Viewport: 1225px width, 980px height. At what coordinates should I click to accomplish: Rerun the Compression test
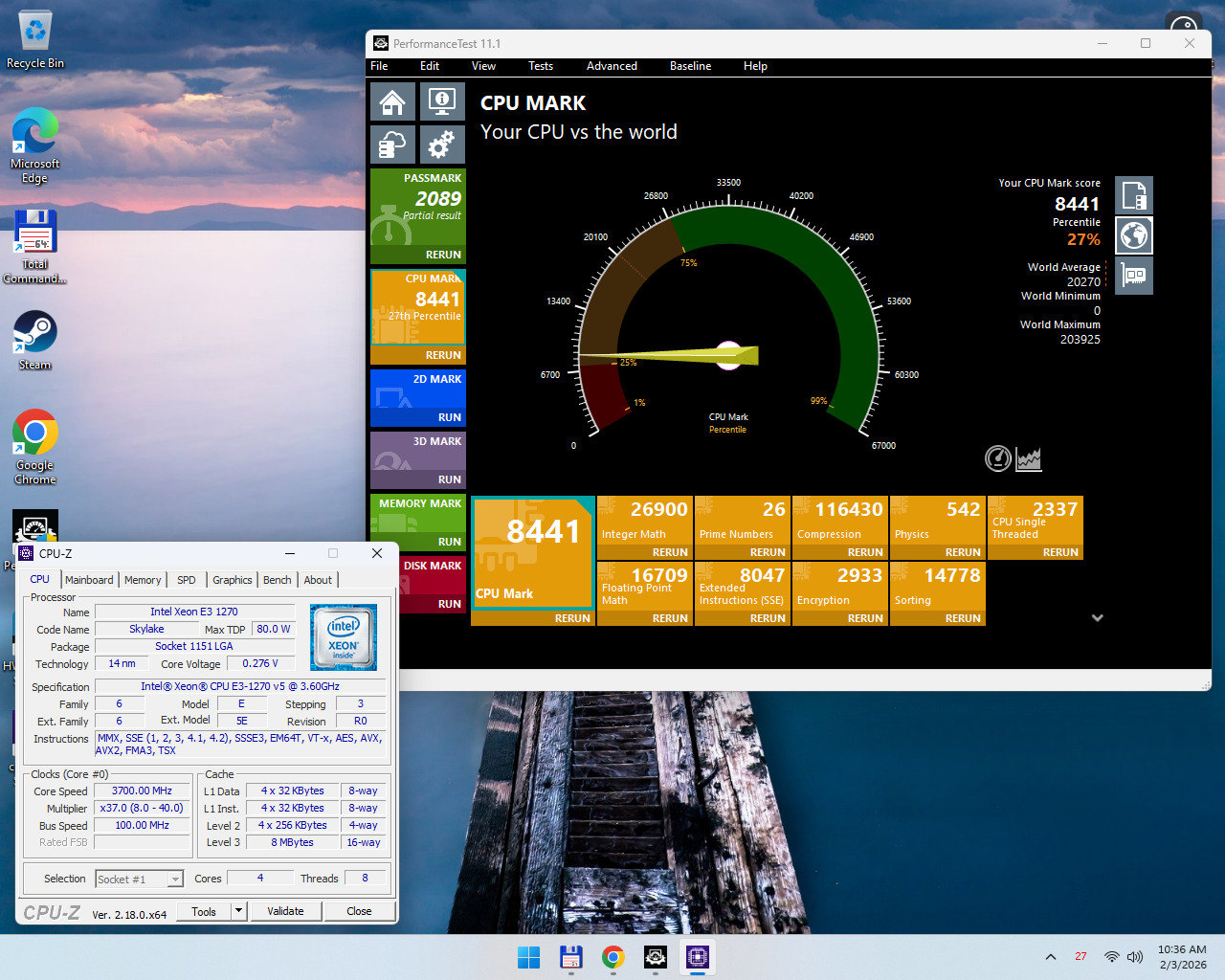pyautogui.click(x=865, y=552)
